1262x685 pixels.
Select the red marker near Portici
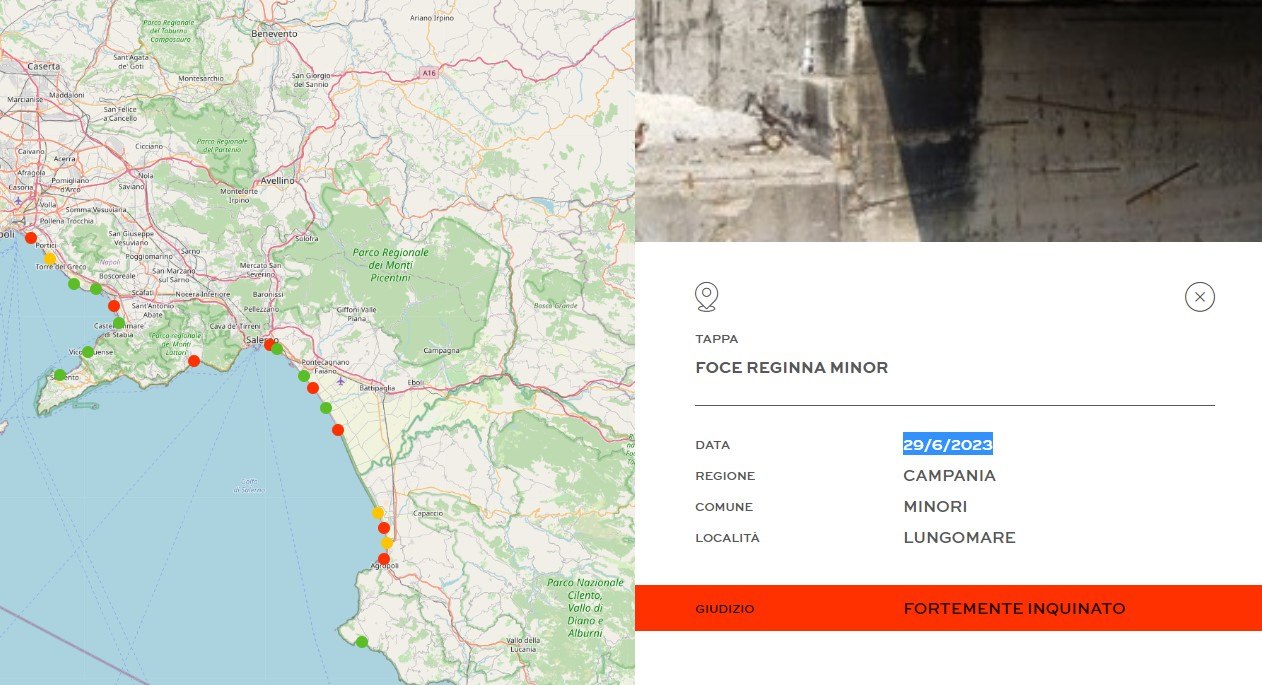tap(30, 239)
